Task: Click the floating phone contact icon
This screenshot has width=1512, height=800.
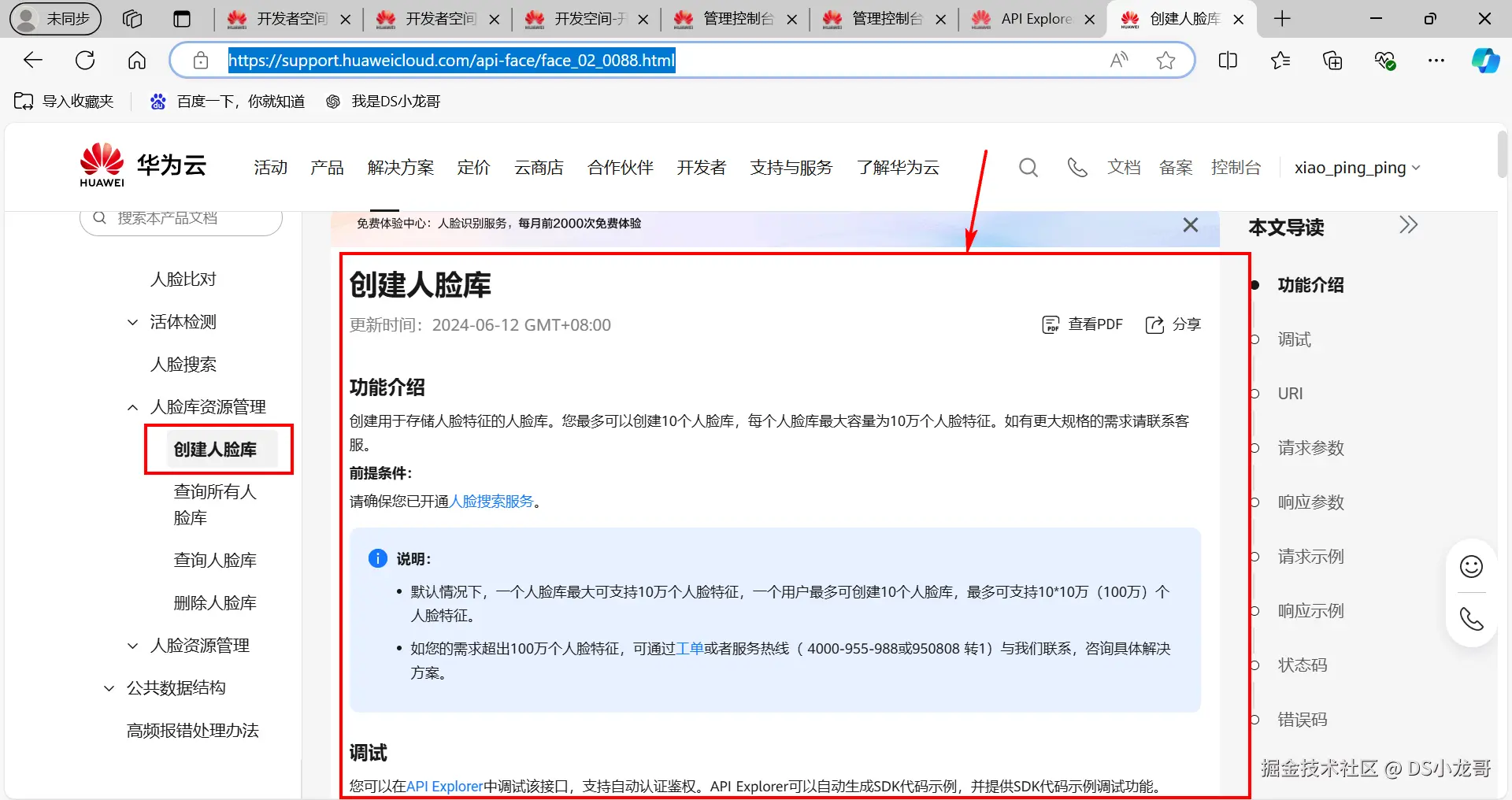Action: pos(1471,619)
